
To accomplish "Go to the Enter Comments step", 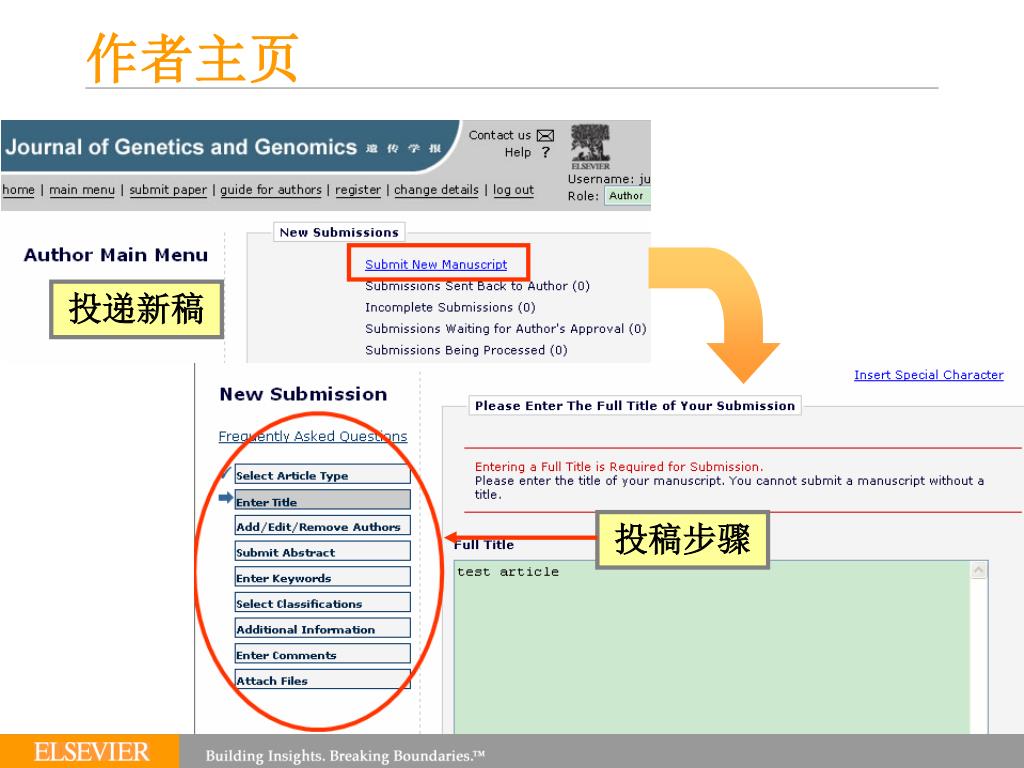I will pos(323,654).
